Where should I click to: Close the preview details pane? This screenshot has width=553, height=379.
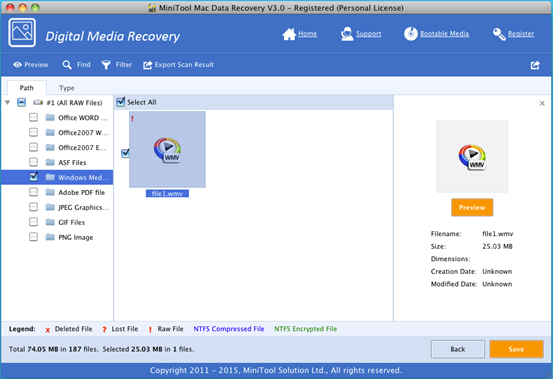[542, 103]
